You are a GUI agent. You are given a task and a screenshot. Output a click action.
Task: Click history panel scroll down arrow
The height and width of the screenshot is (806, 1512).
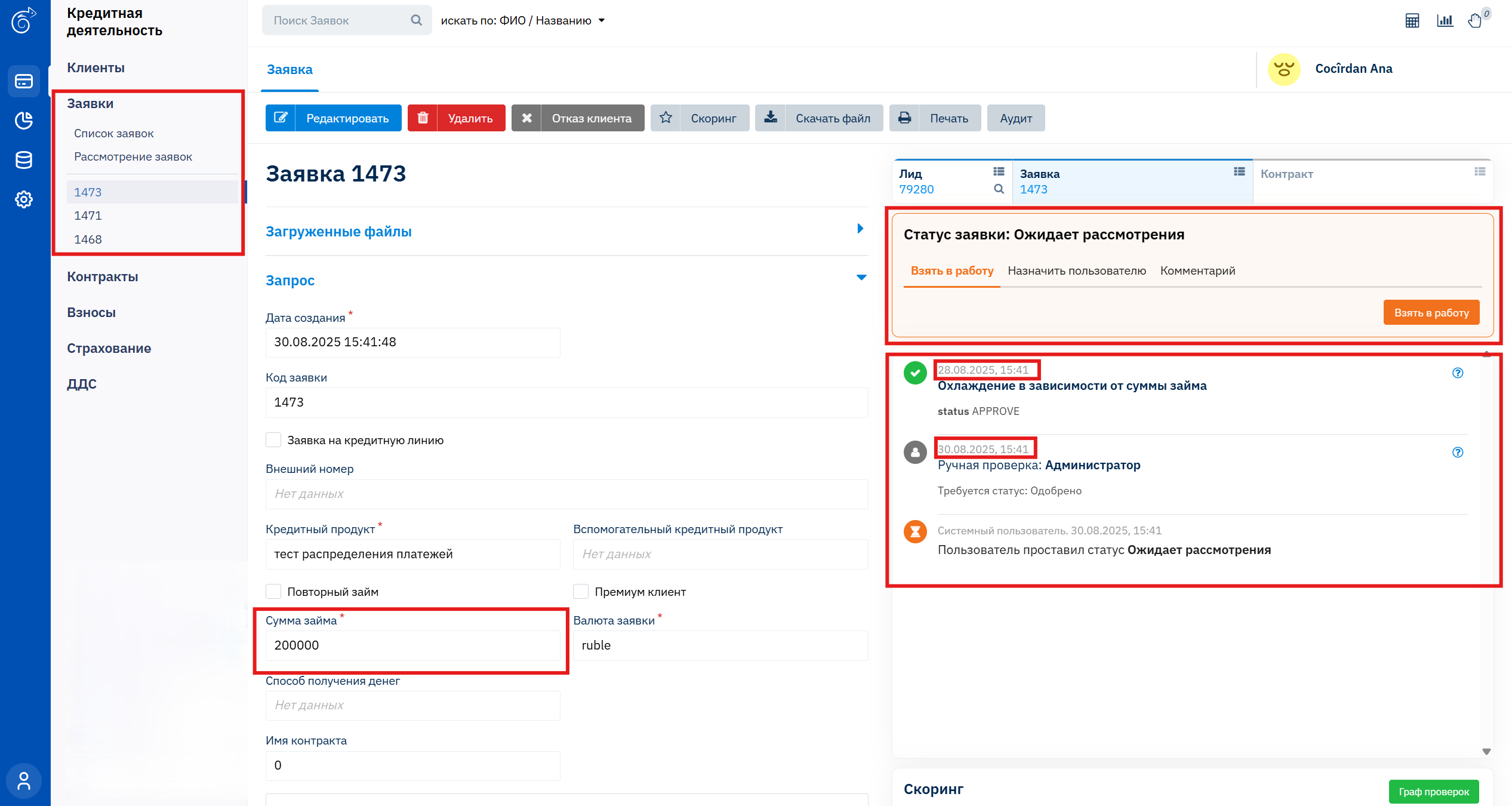click(x=1486, y=752)
